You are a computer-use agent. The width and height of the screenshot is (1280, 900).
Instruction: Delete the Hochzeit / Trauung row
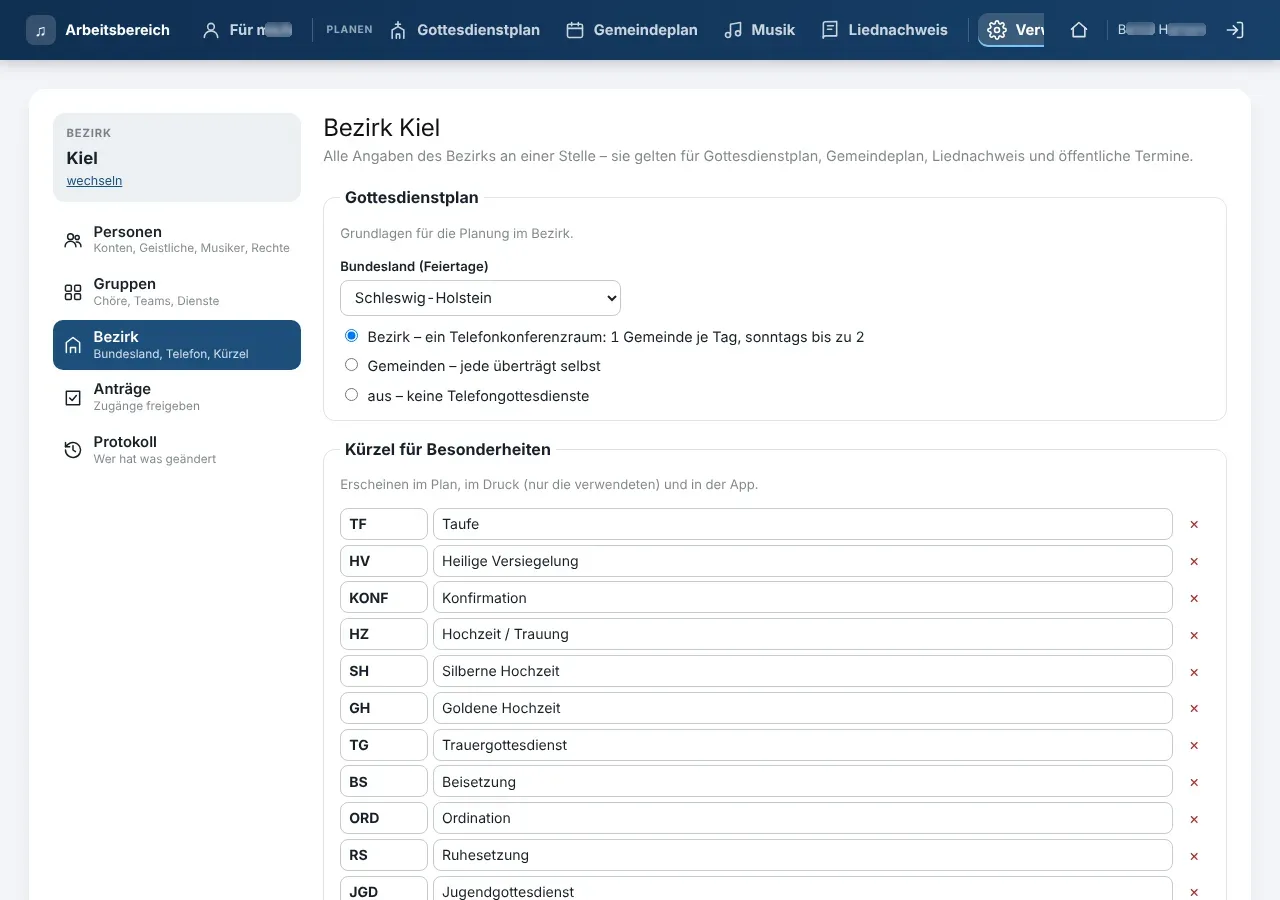(x=1194, y=635)
